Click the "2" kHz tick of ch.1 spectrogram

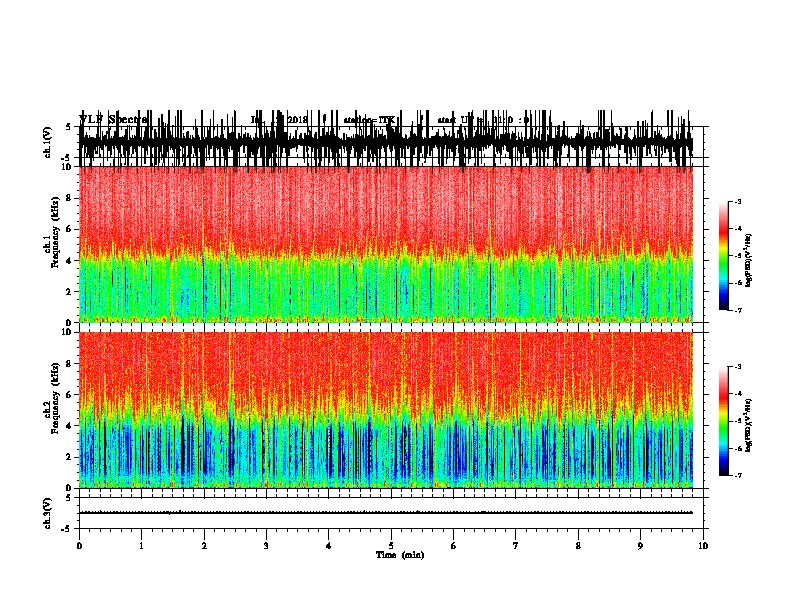point(69,292)
